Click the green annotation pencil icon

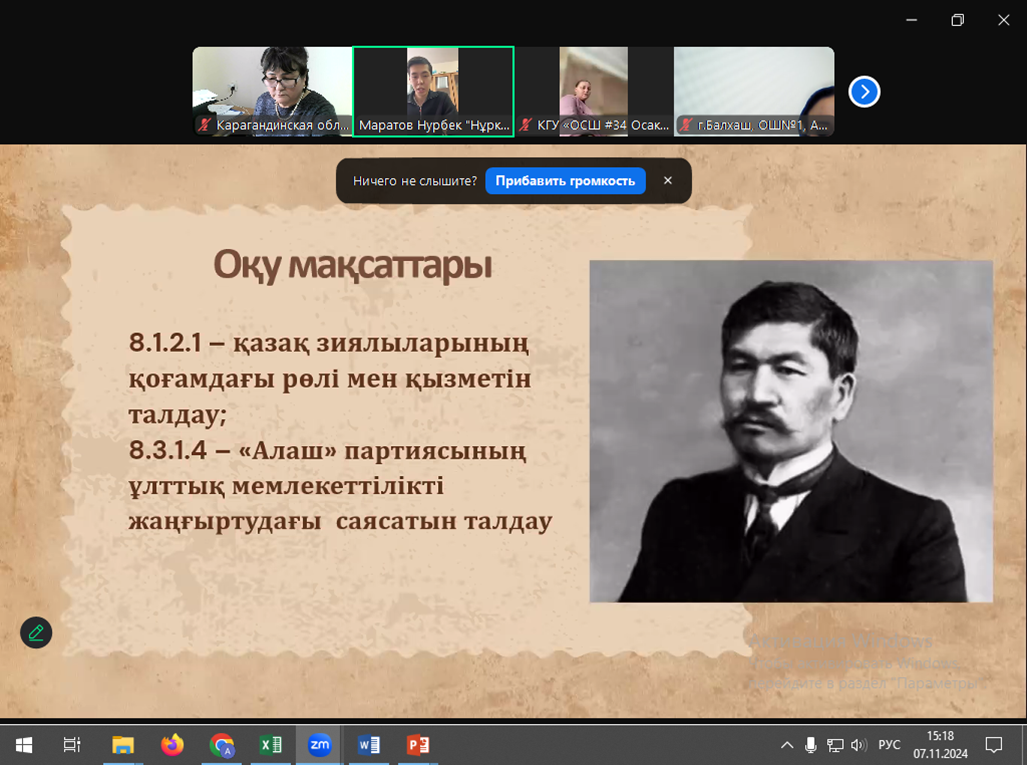click(x=36, y=632)
